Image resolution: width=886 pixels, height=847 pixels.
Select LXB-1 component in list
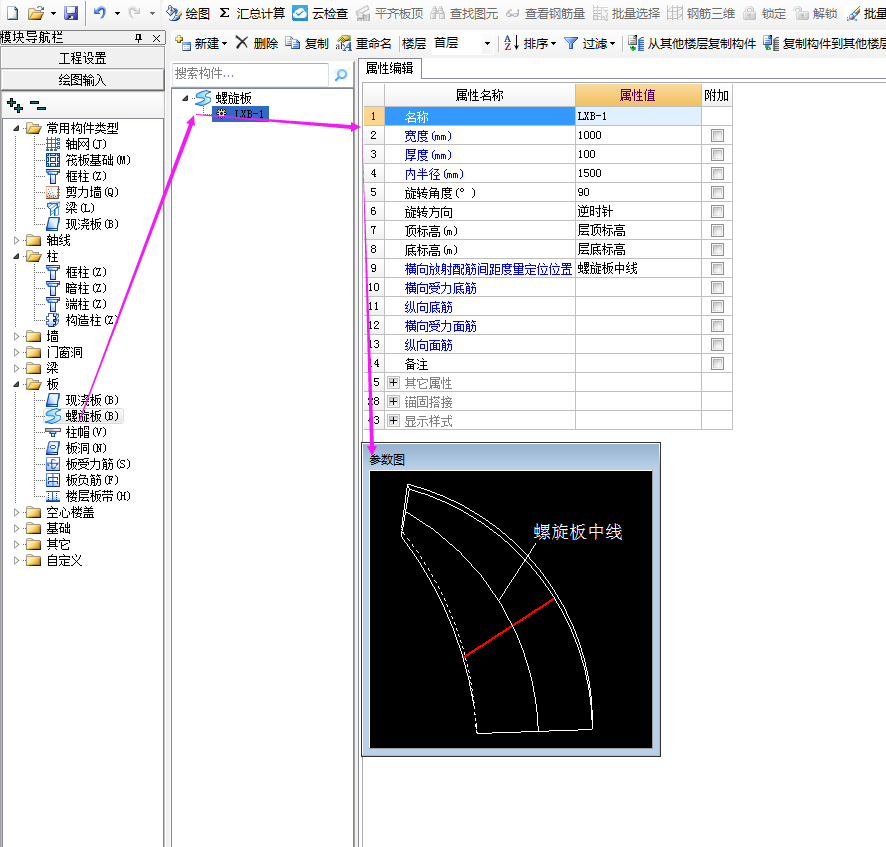point(241,114)
